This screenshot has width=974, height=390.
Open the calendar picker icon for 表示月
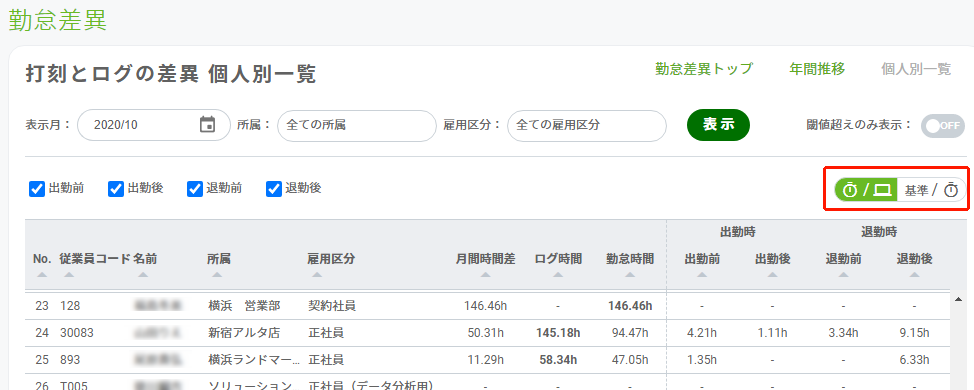[207, 124]
